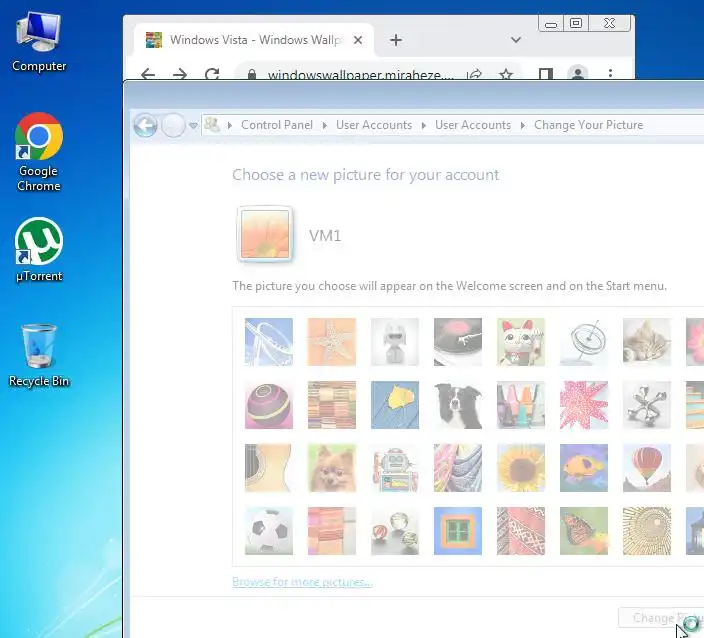Open Chrome's three-dot menu
The width and height of the screenshot is (704, 638).
[610, 73]
